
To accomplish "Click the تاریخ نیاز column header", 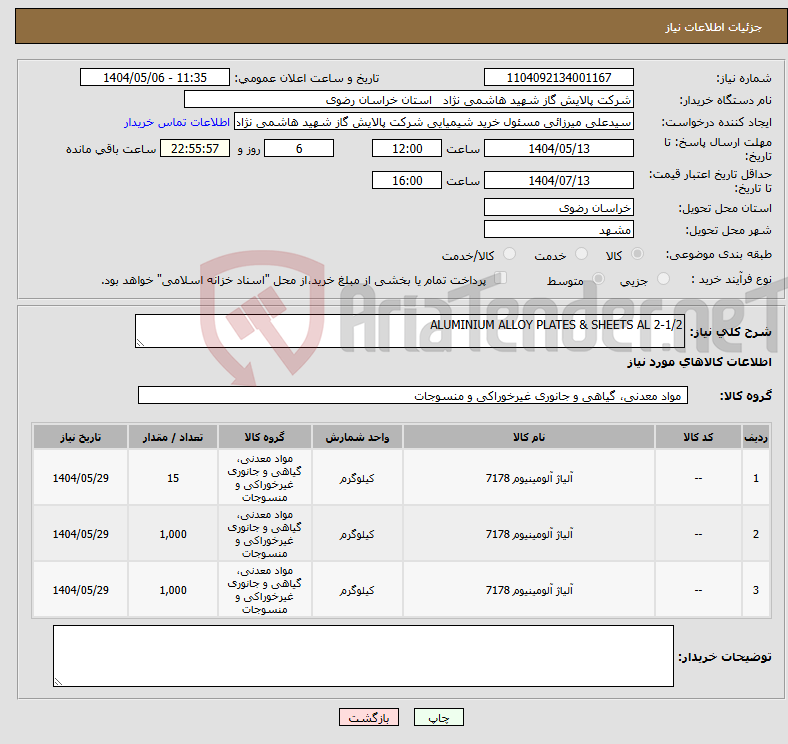I will (80, 437).
